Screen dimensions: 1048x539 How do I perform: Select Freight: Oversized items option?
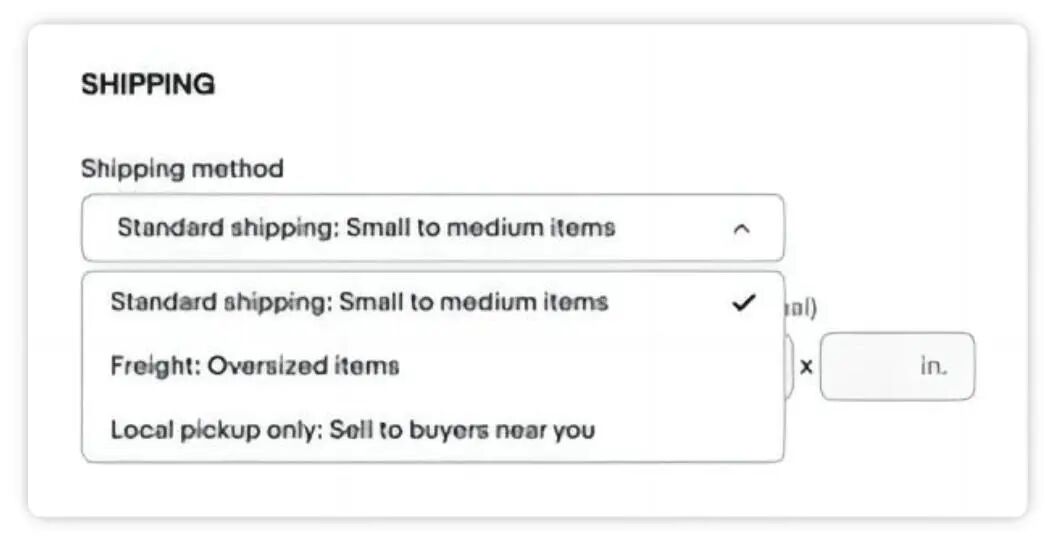coord(255,366)
